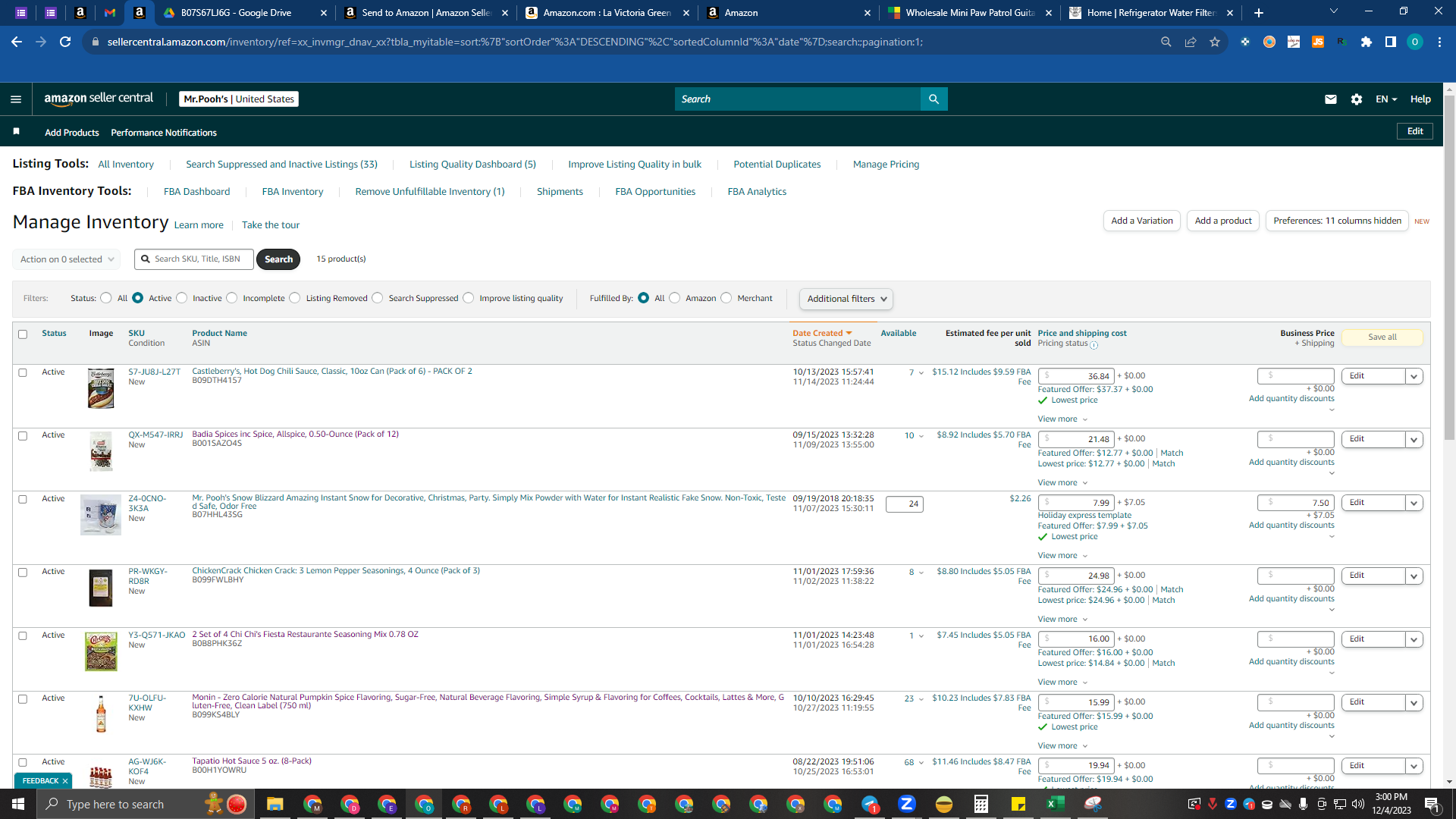Open the FBA Dashboard link
This screenshot has height=819, width=1456.
tap(196, 192)
